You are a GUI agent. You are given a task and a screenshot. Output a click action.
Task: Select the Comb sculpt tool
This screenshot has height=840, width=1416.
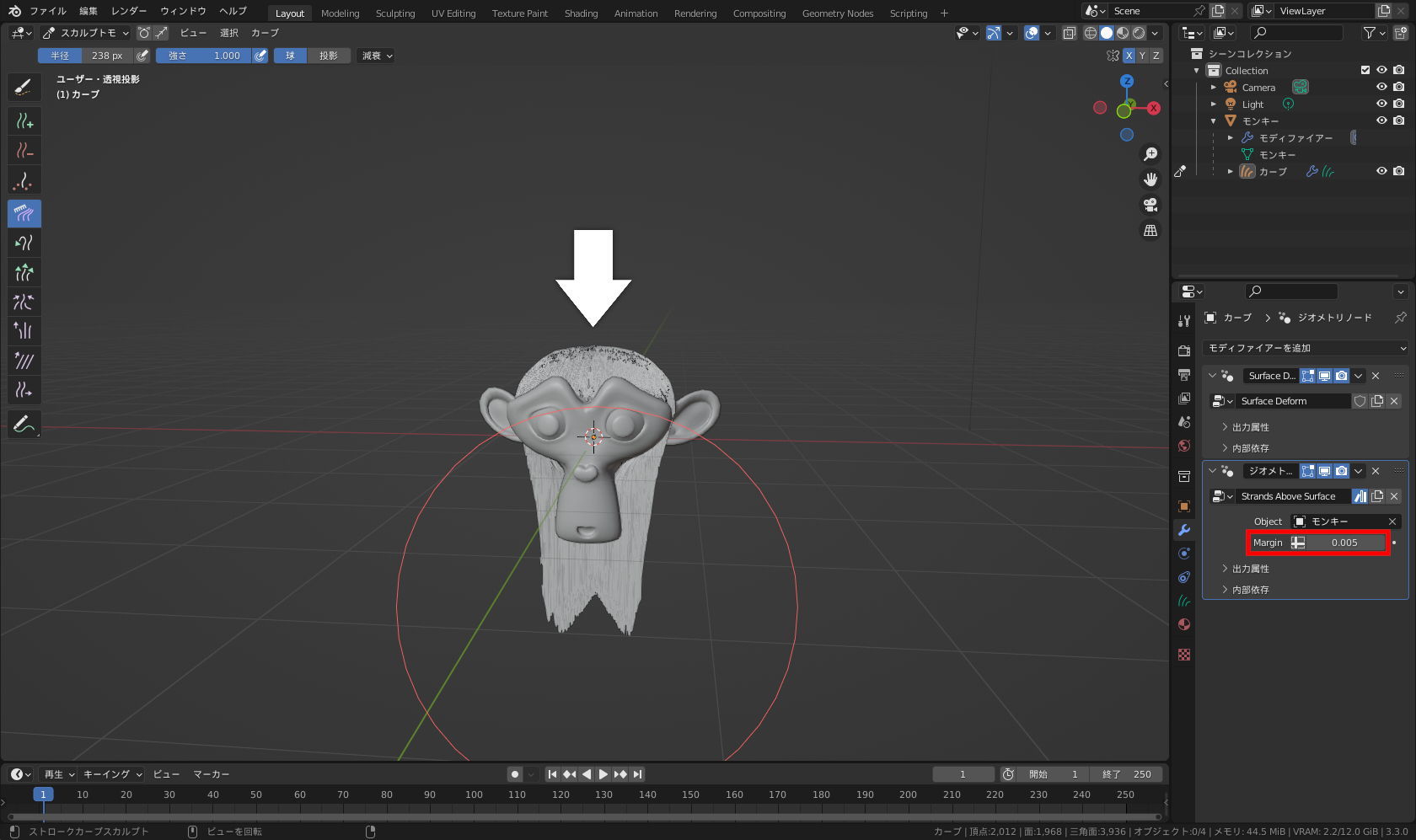(x=24, y=213)
